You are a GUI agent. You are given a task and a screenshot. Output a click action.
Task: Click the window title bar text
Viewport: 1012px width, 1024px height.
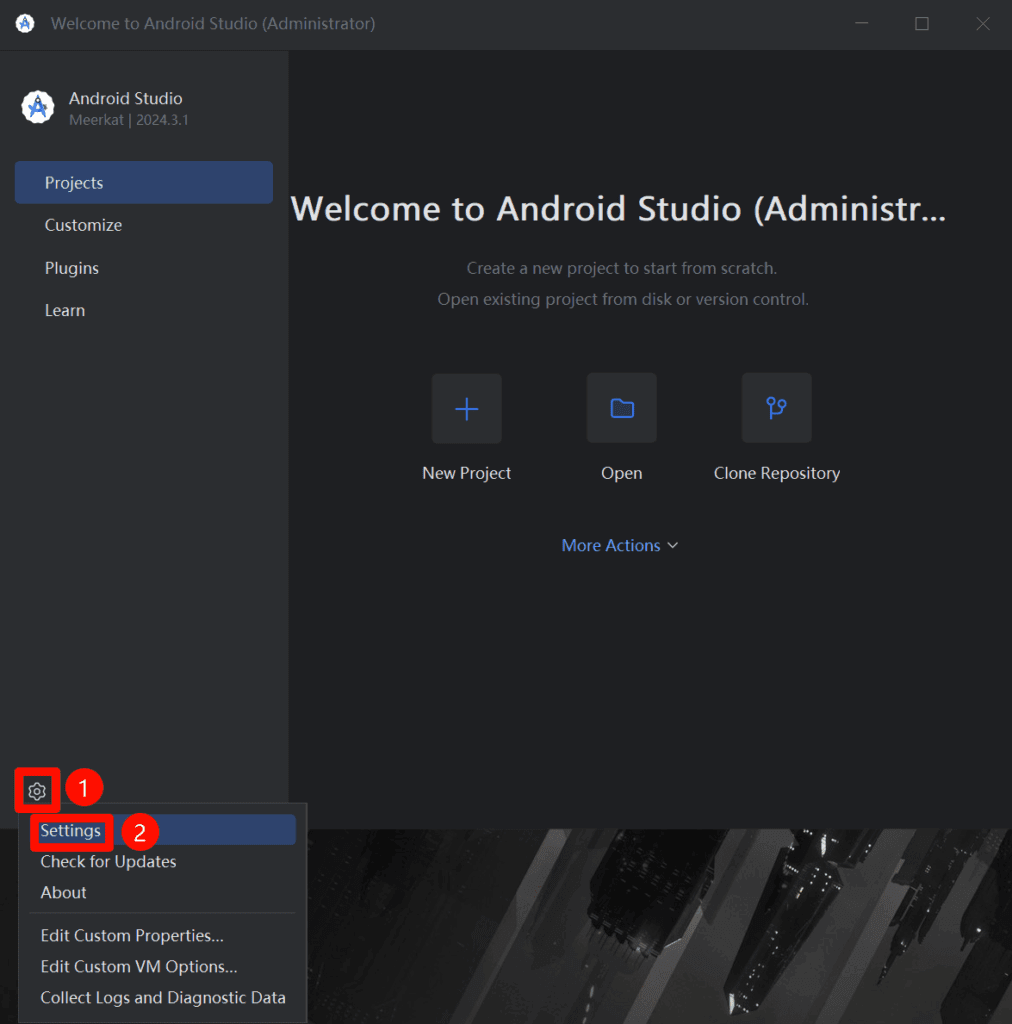(x=213, y=23)
